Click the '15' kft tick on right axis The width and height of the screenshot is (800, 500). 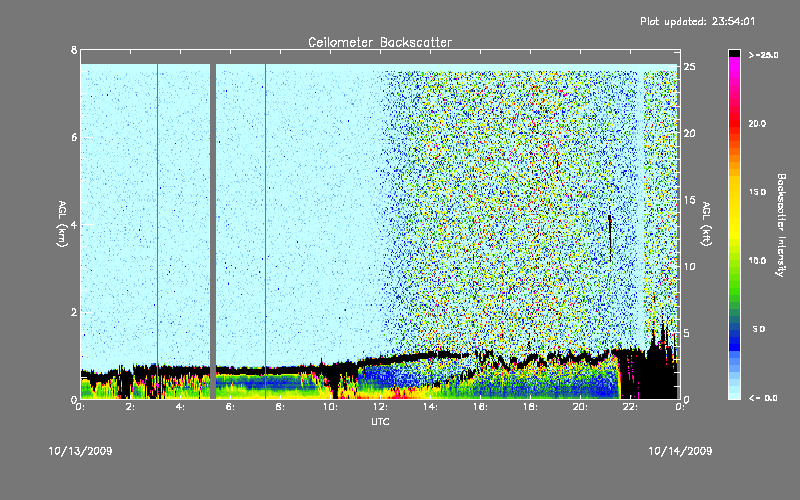pos(690,200)
